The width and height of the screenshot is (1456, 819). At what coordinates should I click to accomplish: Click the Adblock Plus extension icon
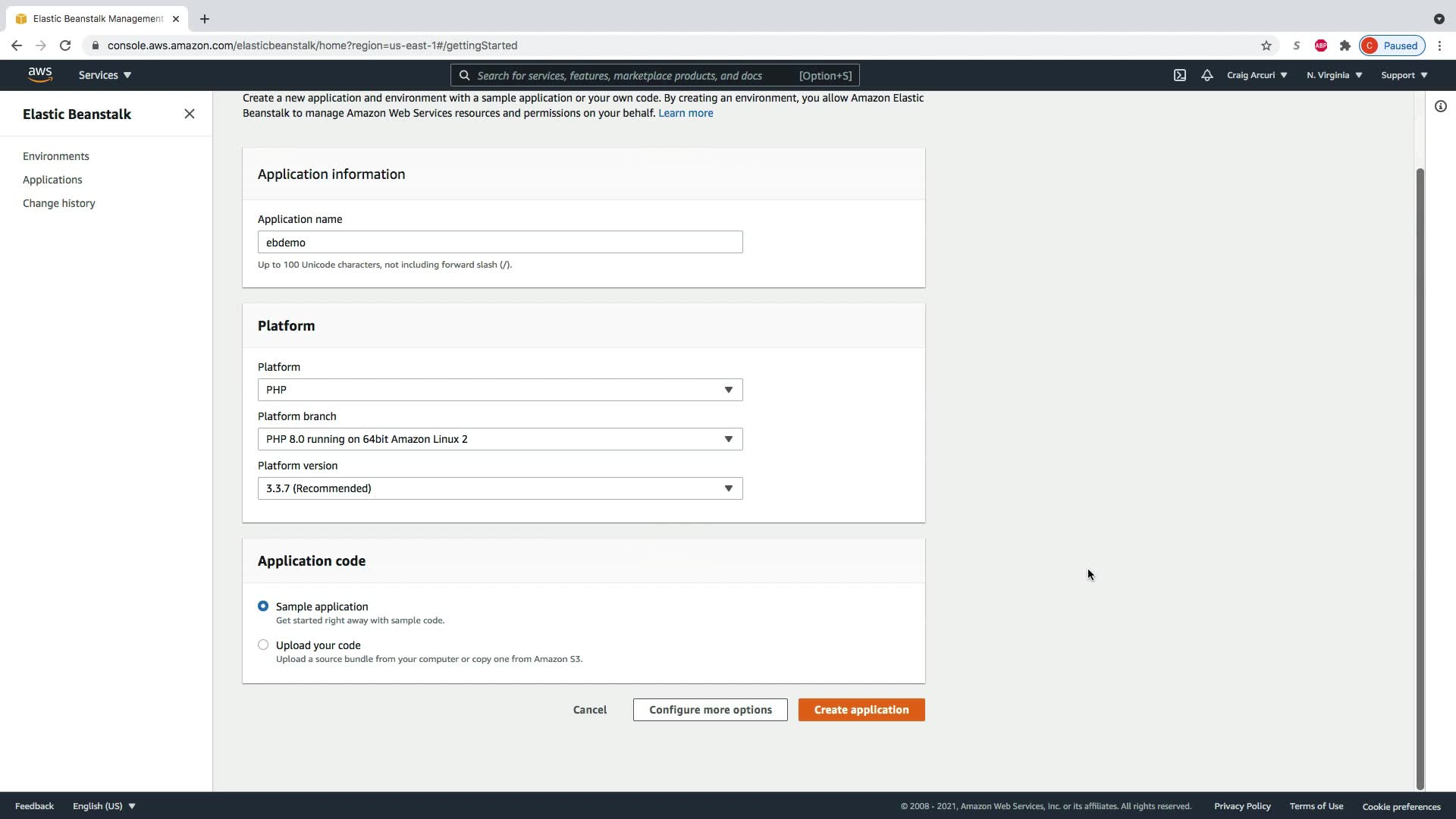pyautogui.click(x=1321, y=45)
